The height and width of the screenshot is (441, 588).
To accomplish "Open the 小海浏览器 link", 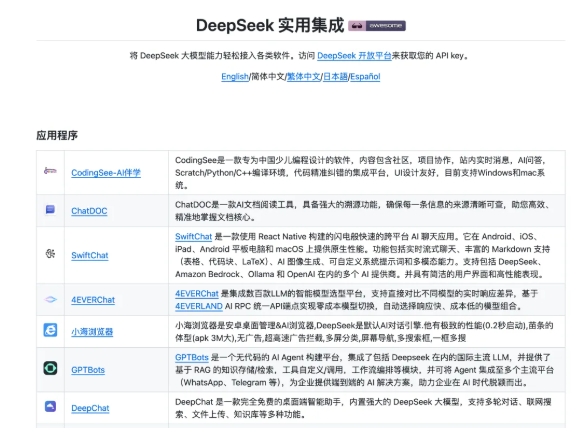I will (x=92, y=332).
